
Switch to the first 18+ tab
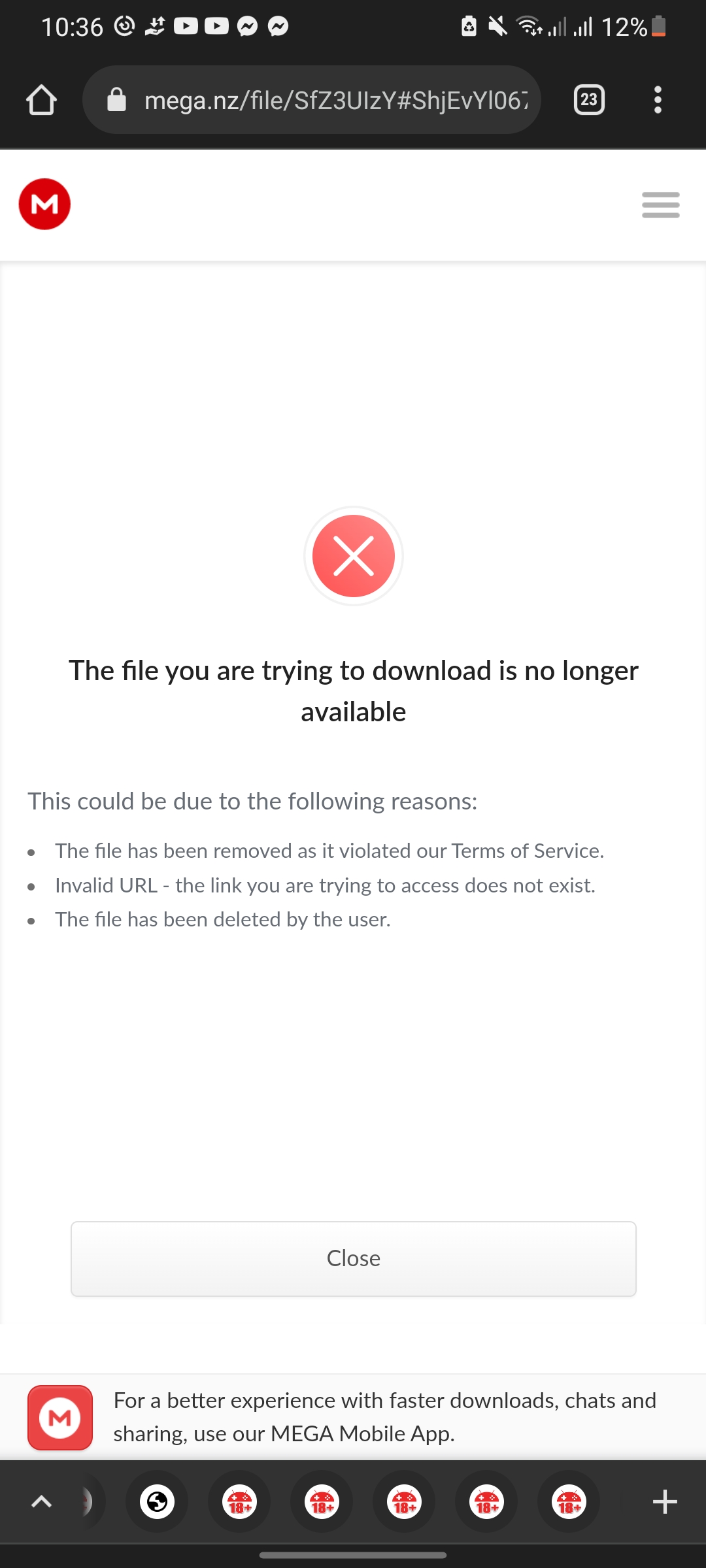click(239, 1501)
